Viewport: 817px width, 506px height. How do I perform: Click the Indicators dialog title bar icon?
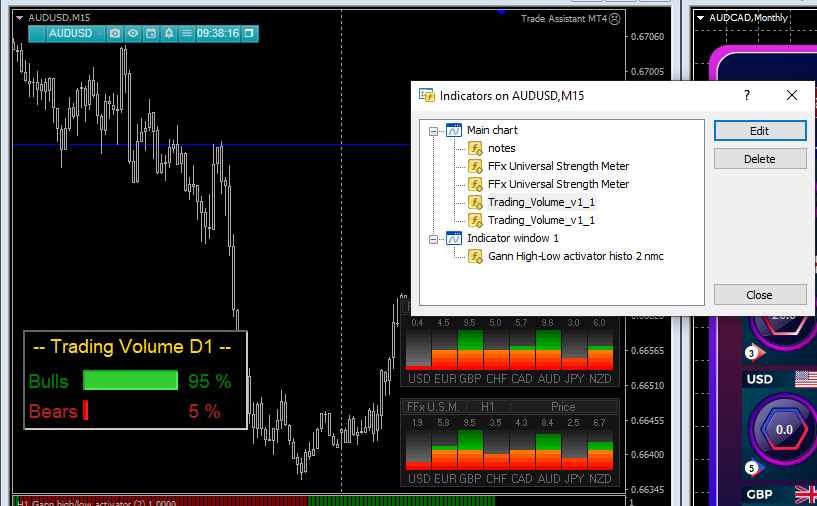(427, 95)
